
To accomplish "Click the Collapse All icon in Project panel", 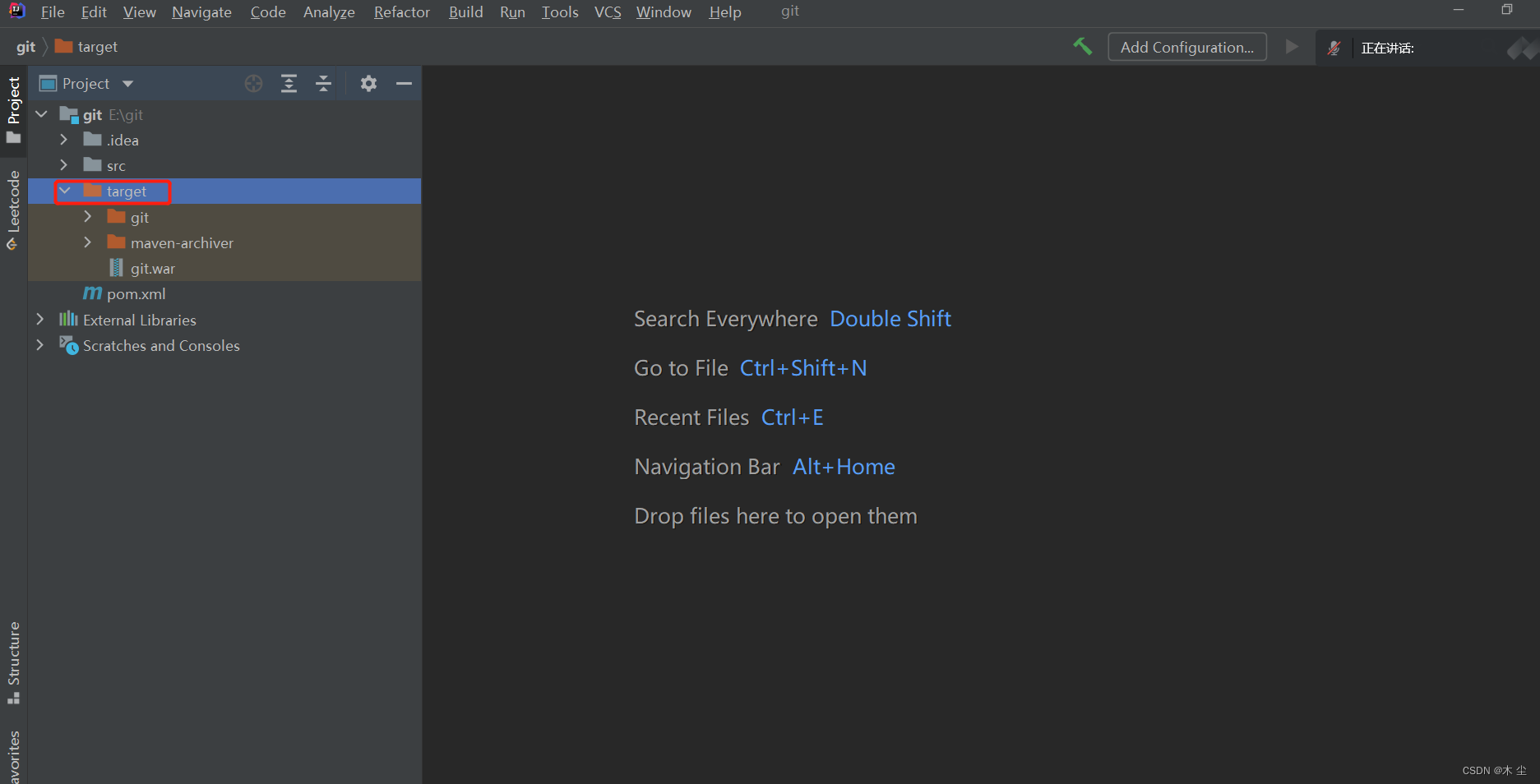I will (323, 83).
